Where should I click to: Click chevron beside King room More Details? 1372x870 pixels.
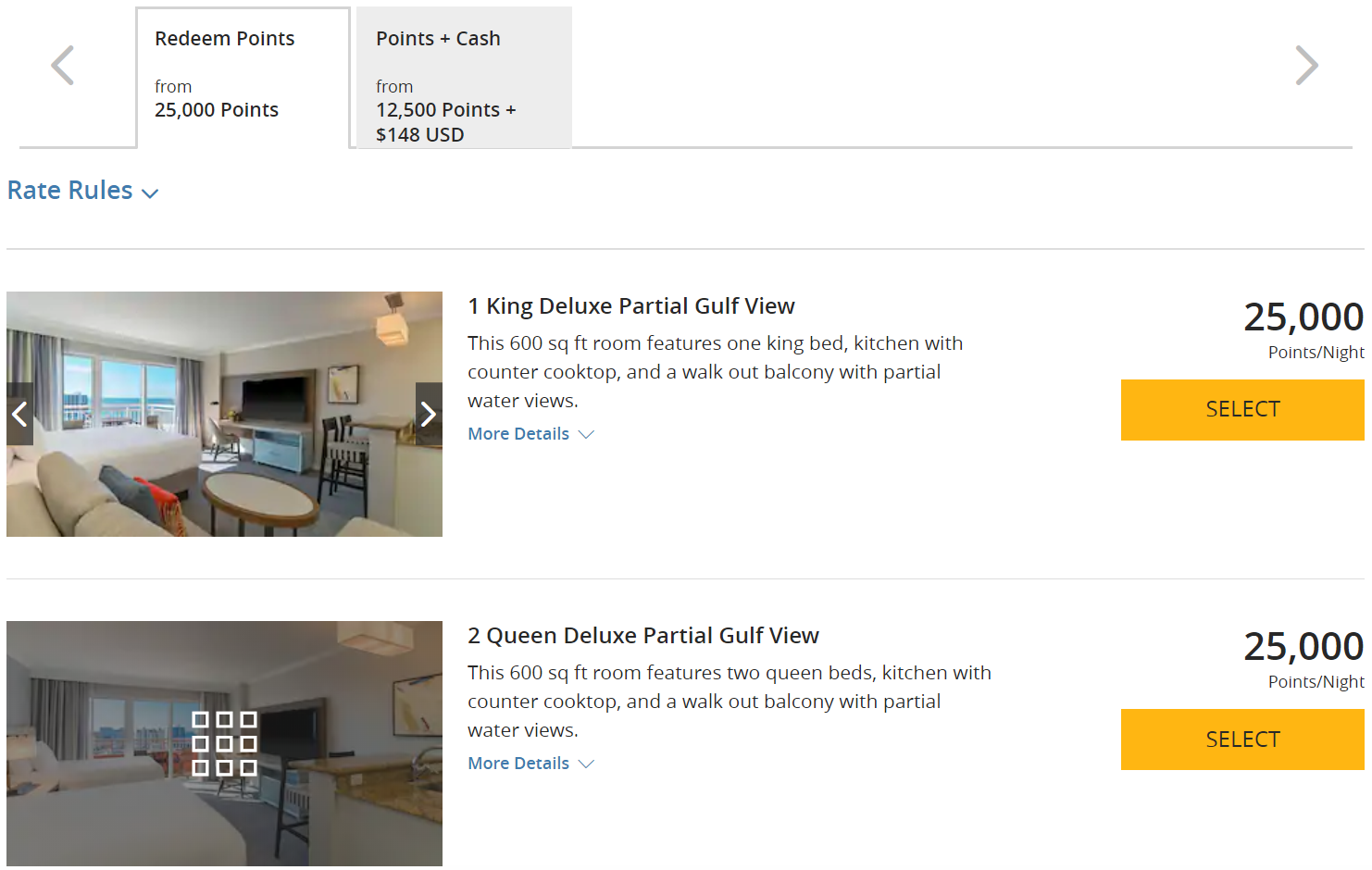(586, 434)
